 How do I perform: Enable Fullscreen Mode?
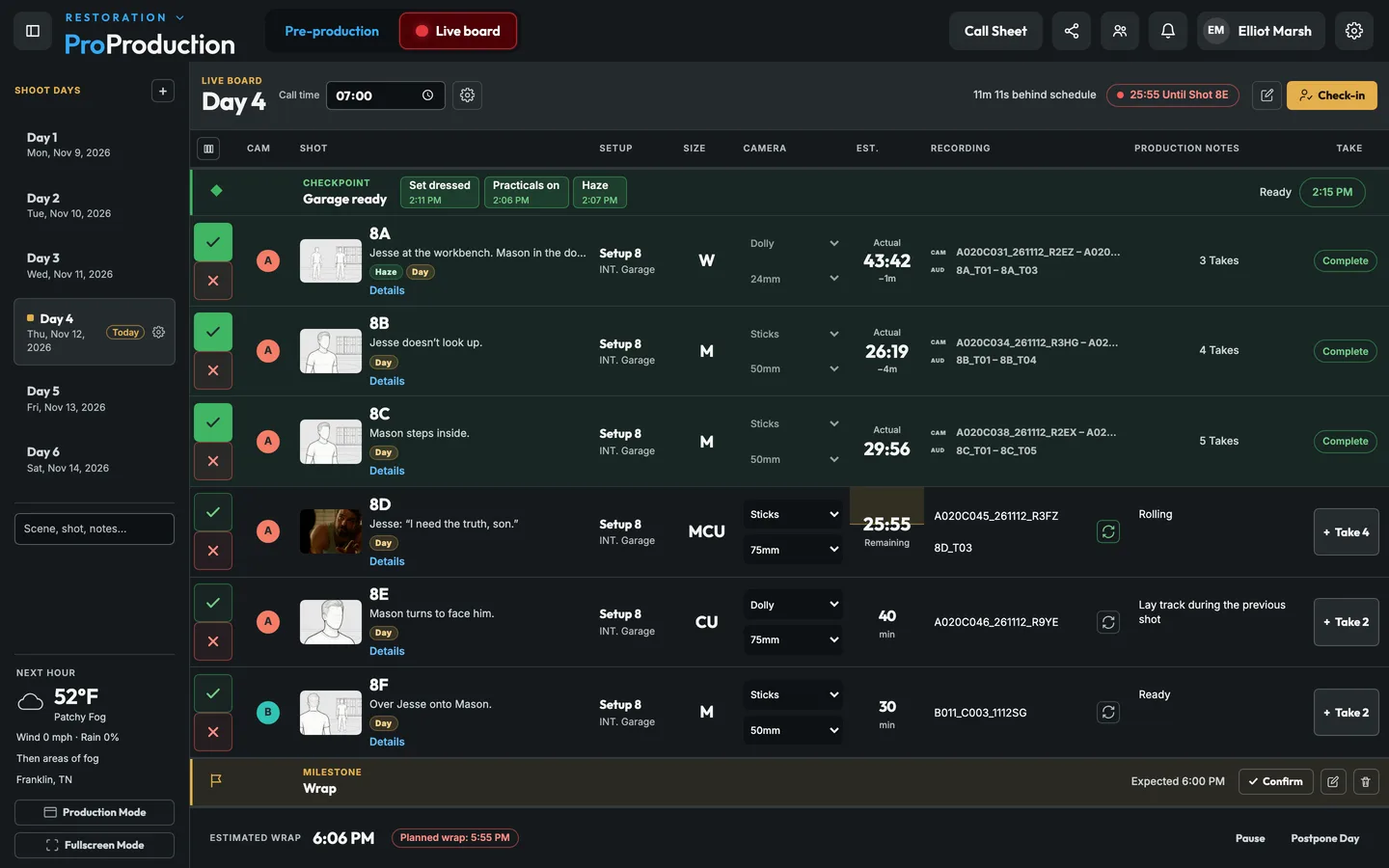coord(95,845)
